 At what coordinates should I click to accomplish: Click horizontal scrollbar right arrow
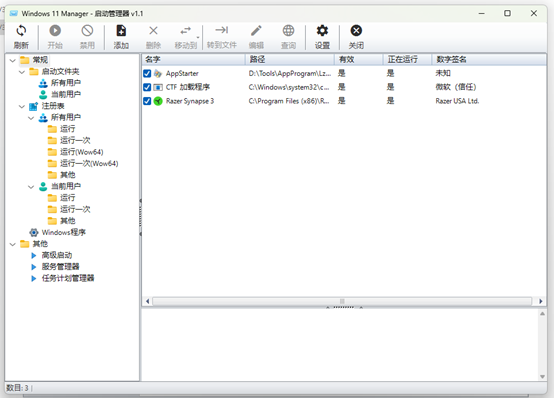click(541, 302)
